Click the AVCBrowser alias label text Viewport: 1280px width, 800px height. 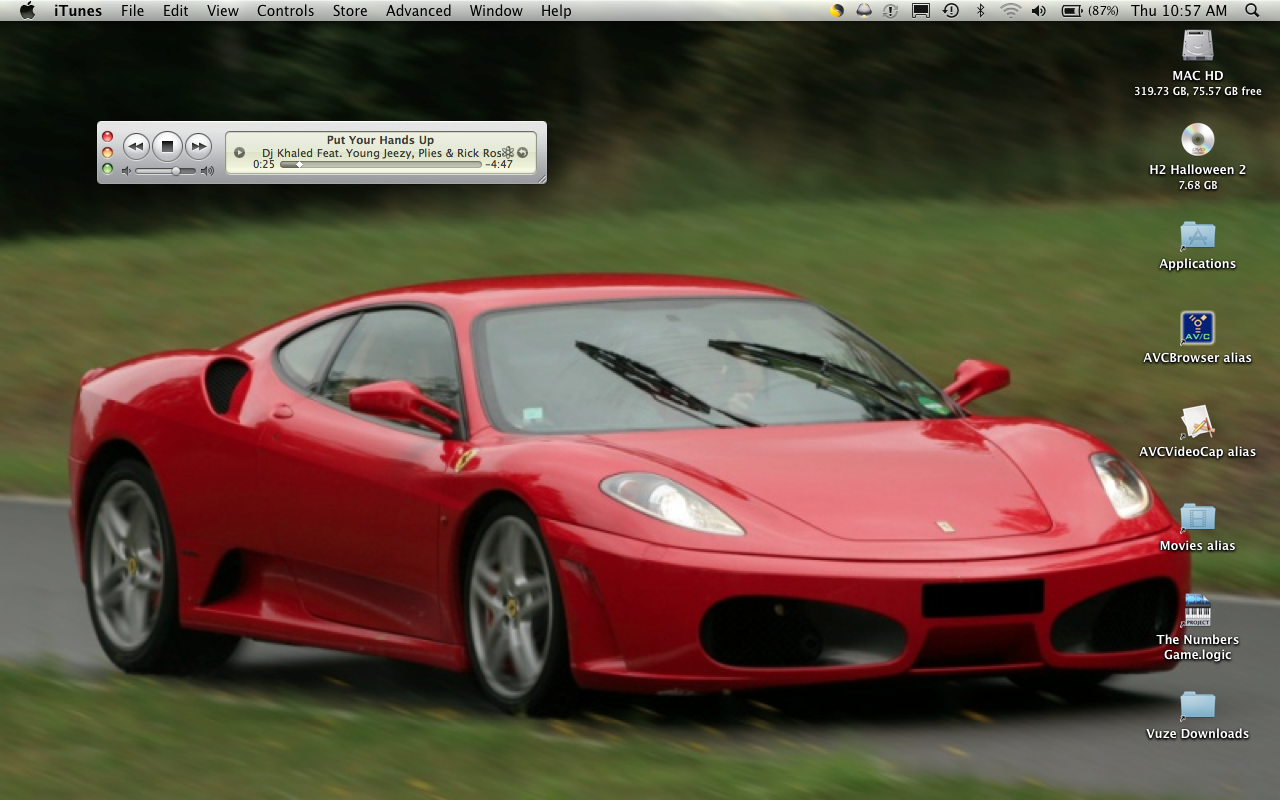pos(1198,358)
